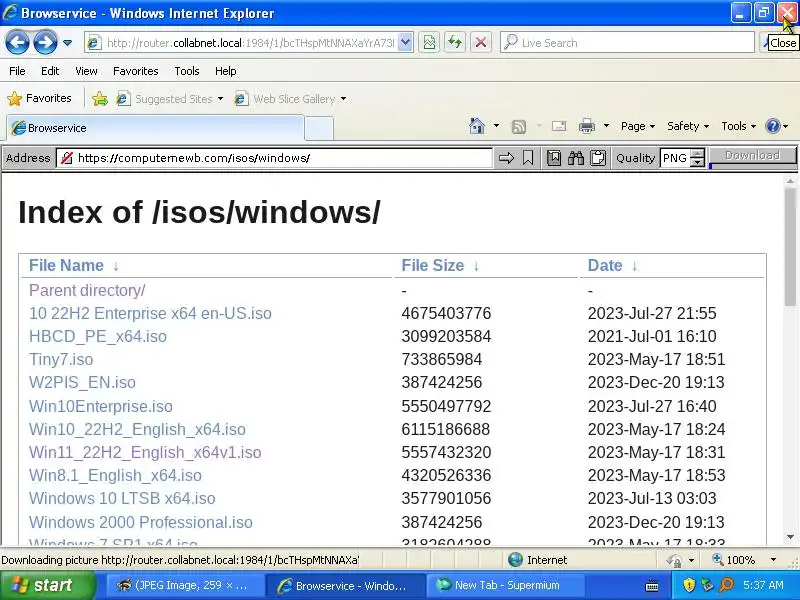Image resolution: width=800 pixels, height=600 pixels.
Task: Click the Quality PNG value field
Action: [675, 158]
